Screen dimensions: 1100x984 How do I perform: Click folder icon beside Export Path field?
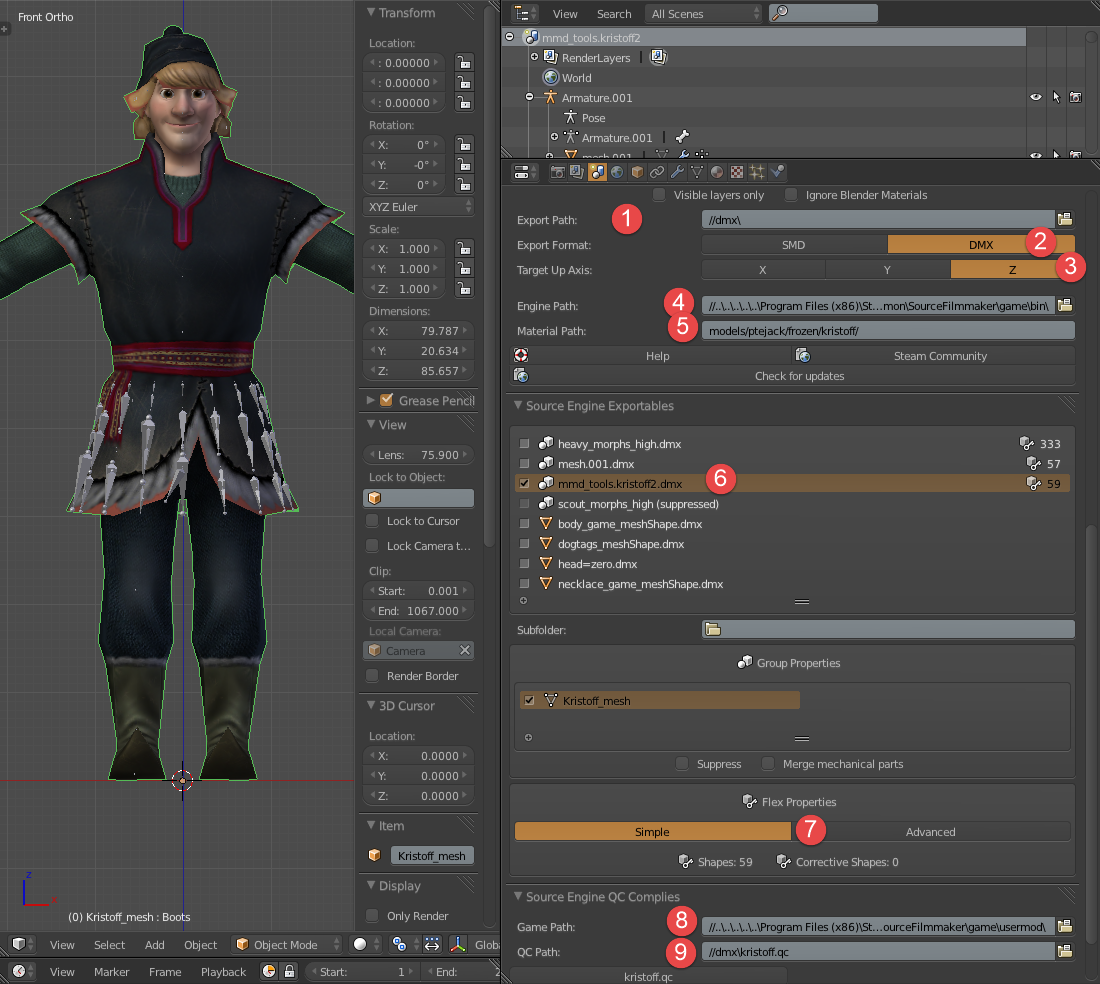click(1065, 219)
